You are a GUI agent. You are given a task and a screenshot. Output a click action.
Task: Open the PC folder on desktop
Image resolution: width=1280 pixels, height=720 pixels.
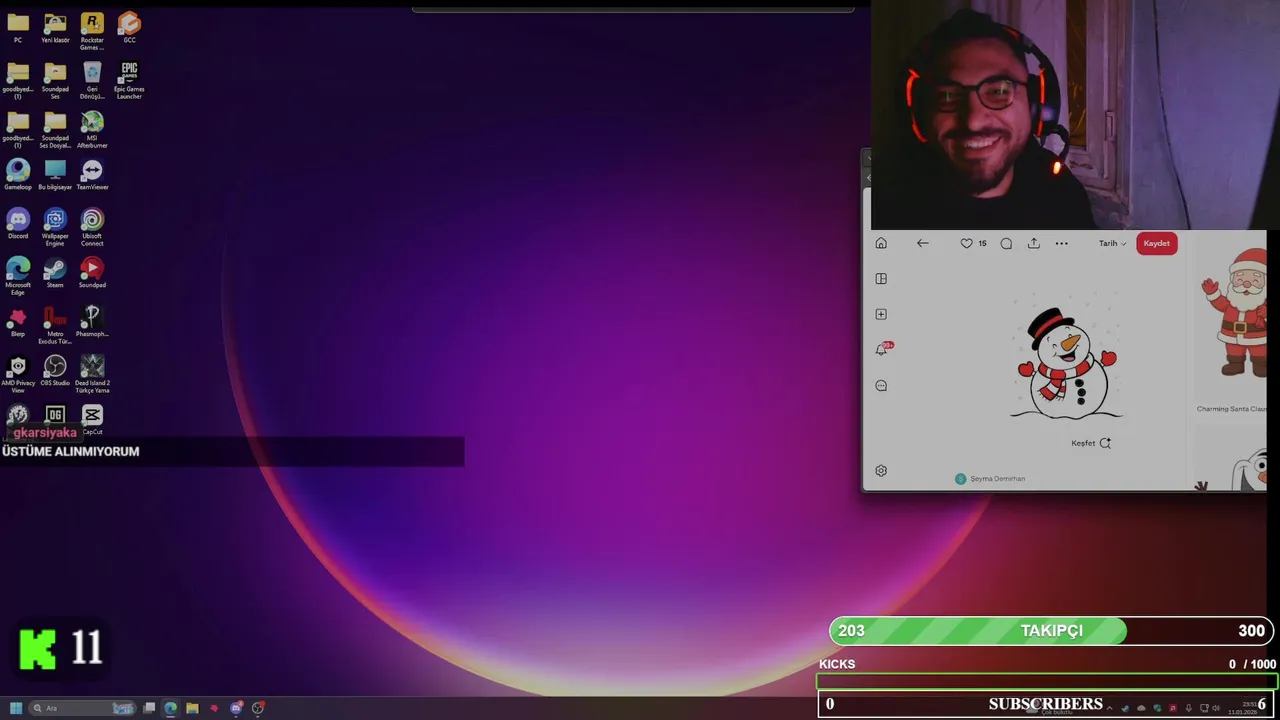[18, 27]
